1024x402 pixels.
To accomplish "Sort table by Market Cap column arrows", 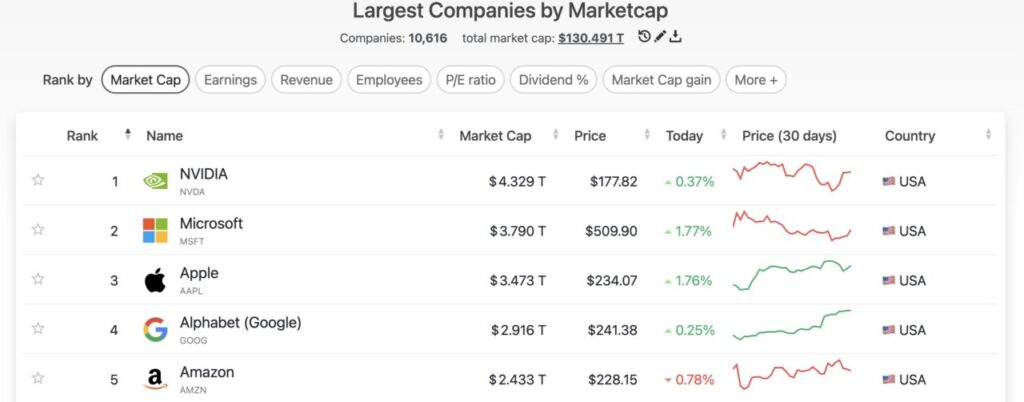I will (556, 135).
